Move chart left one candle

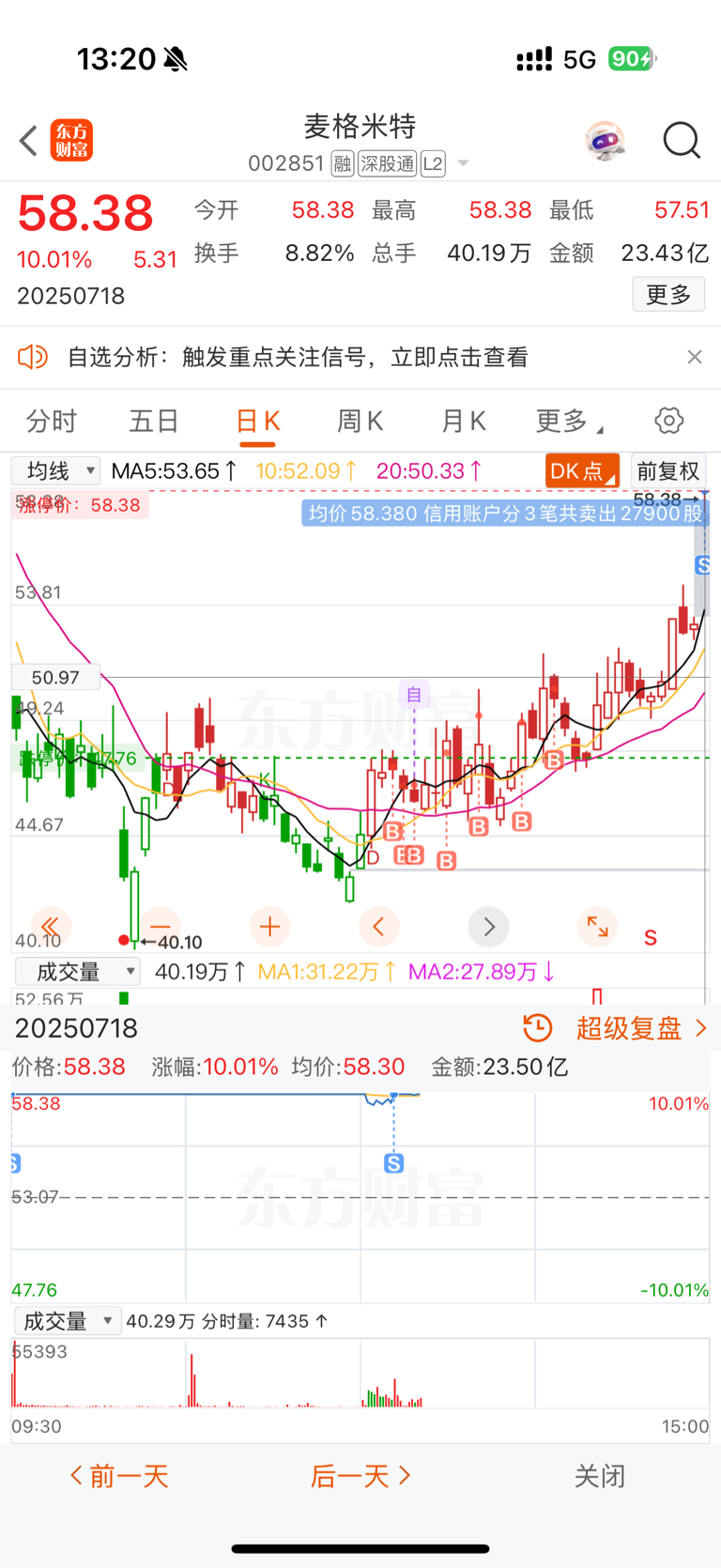(x=379, y=927)
